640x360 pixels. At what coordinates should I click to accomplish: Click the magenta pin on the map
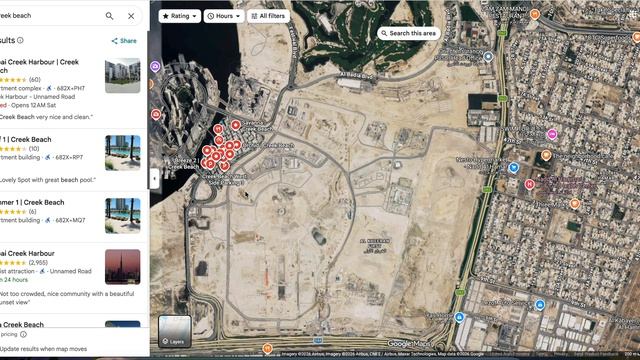pos(552,134)
